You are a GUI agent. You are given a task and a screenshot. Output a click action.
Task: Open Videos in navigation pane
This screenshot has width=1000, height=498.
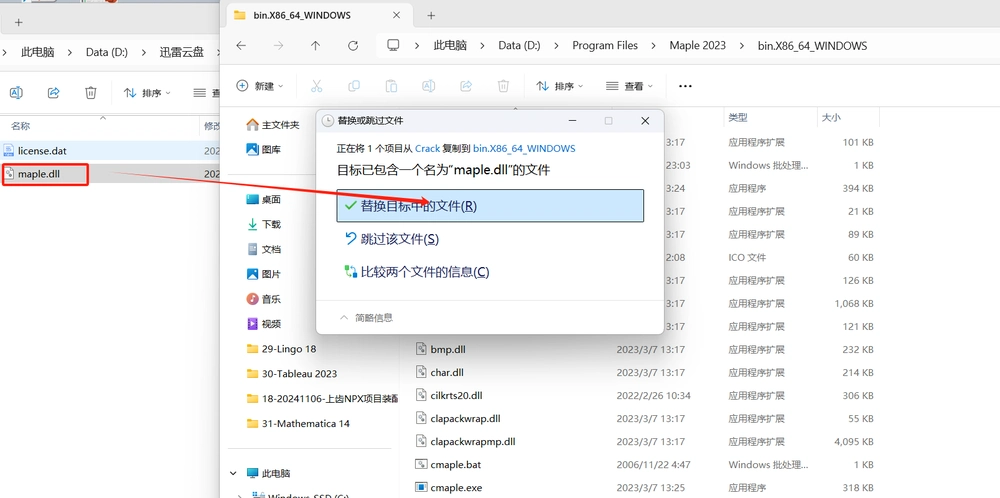[x=263, y=324]
